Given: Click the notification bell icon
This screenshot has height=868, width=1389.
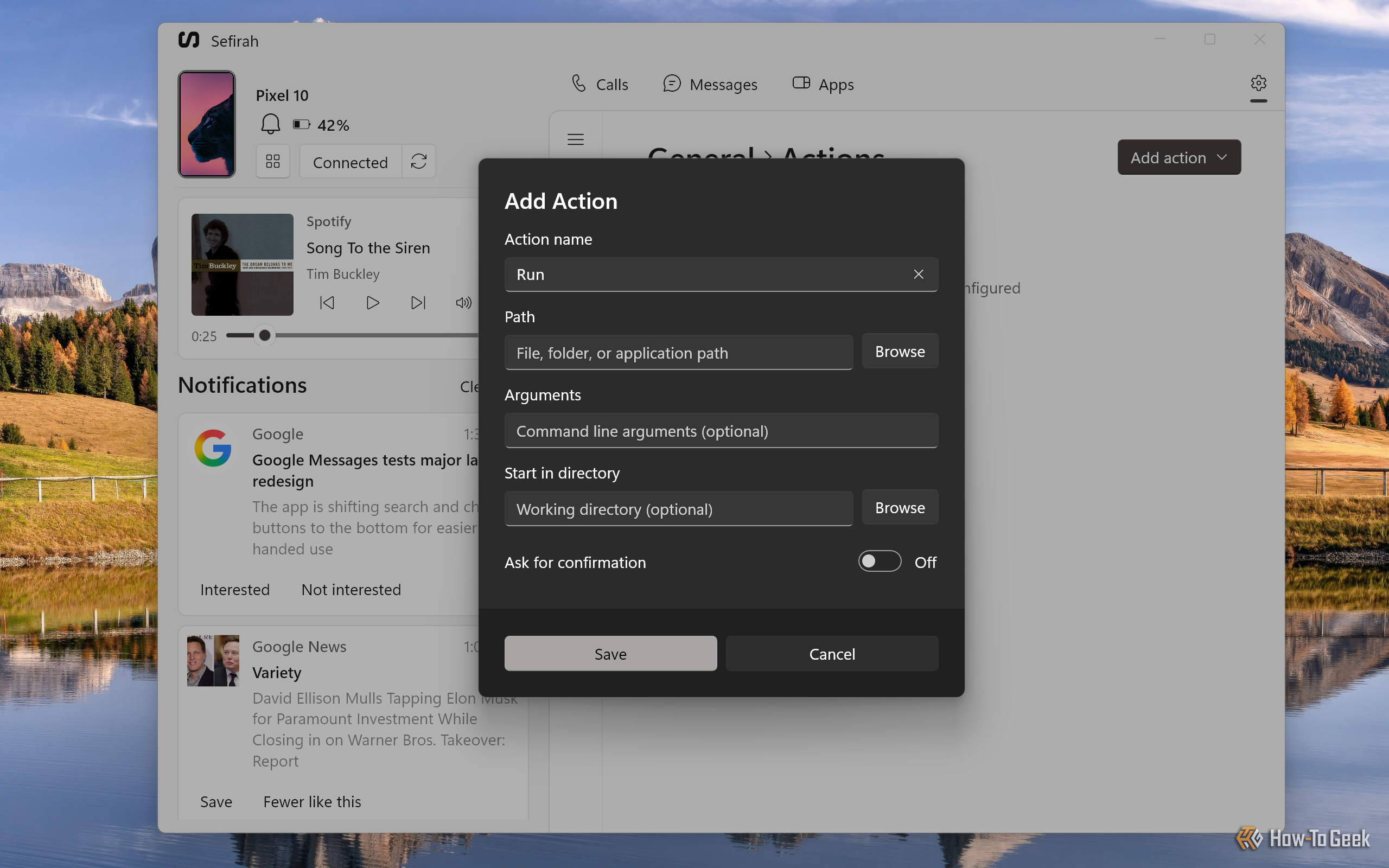Looking at the screenshot, I should (270, 125).
